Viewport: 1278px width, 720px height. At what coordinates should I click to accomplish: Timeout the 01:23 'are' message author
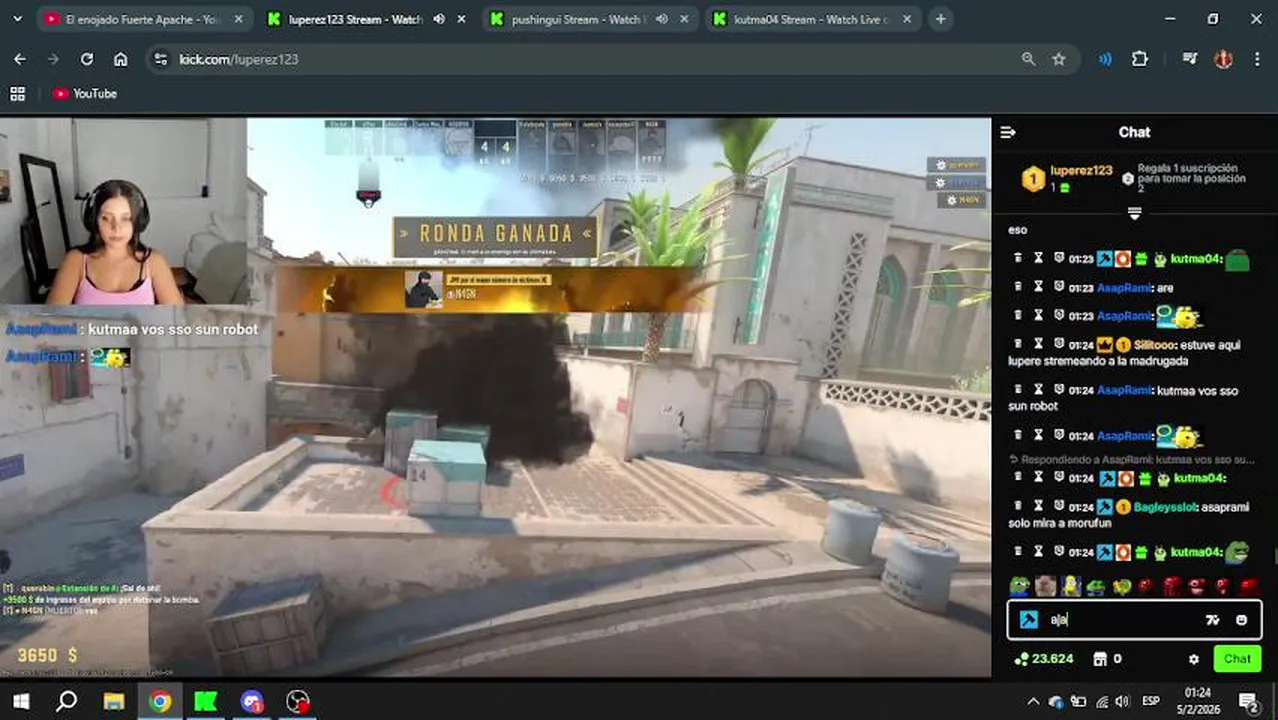[1038, 288]
